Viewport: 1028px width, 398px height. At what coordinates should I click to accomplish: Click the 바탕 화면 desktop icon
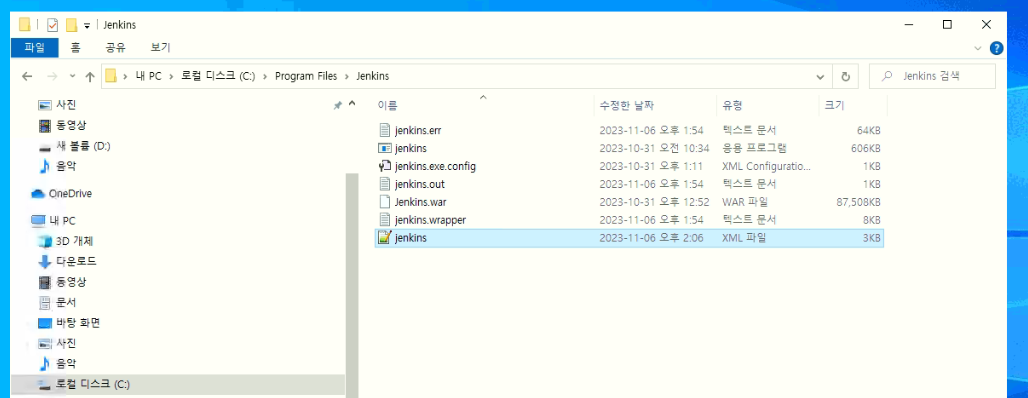pos(45,323)
